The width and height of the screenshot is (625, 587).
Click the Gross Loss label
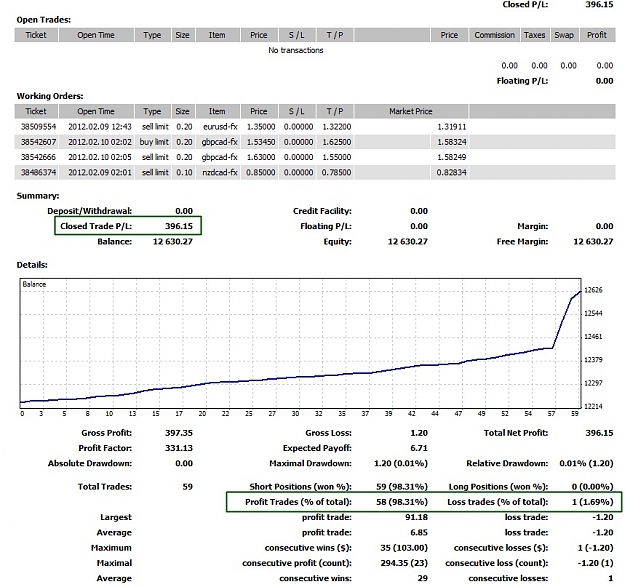coord(328,433)
